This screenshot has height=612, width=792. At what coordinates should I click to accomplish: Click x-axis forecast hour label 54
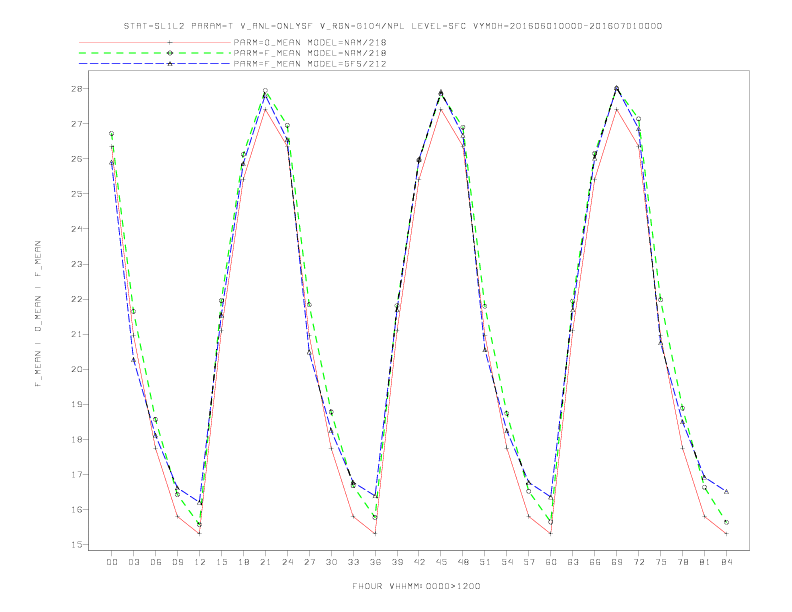pyautogui.click(x=507, y=562)
